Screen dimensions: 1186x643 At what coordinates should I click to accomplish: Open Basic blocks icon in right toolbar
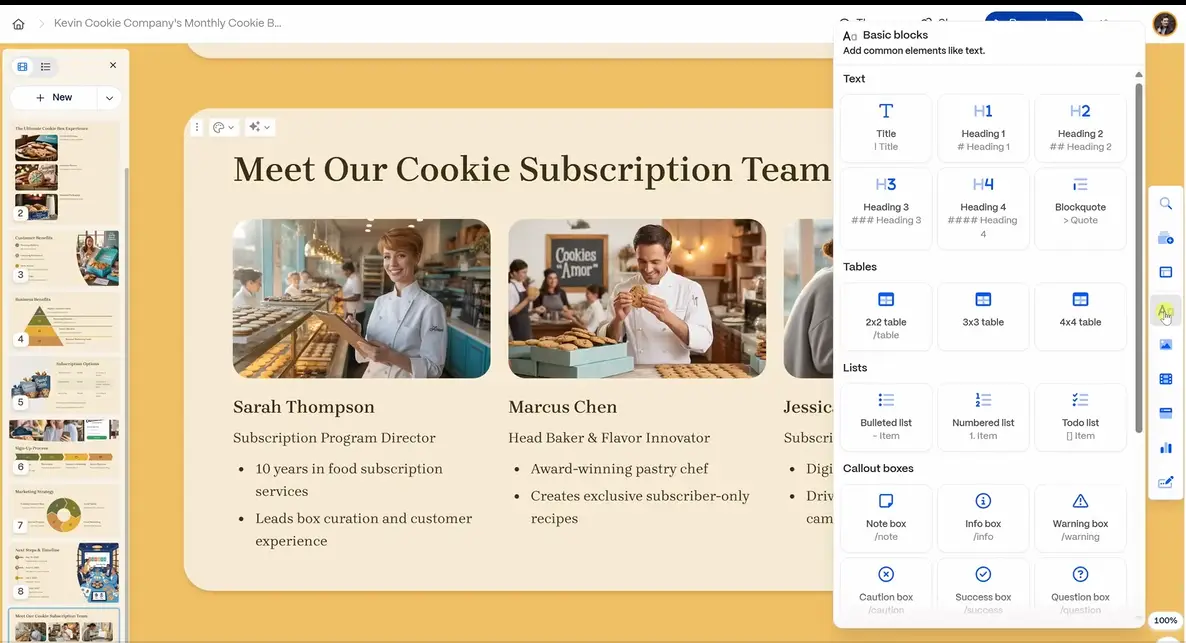pyautogui.click(x=1165, y=311)
